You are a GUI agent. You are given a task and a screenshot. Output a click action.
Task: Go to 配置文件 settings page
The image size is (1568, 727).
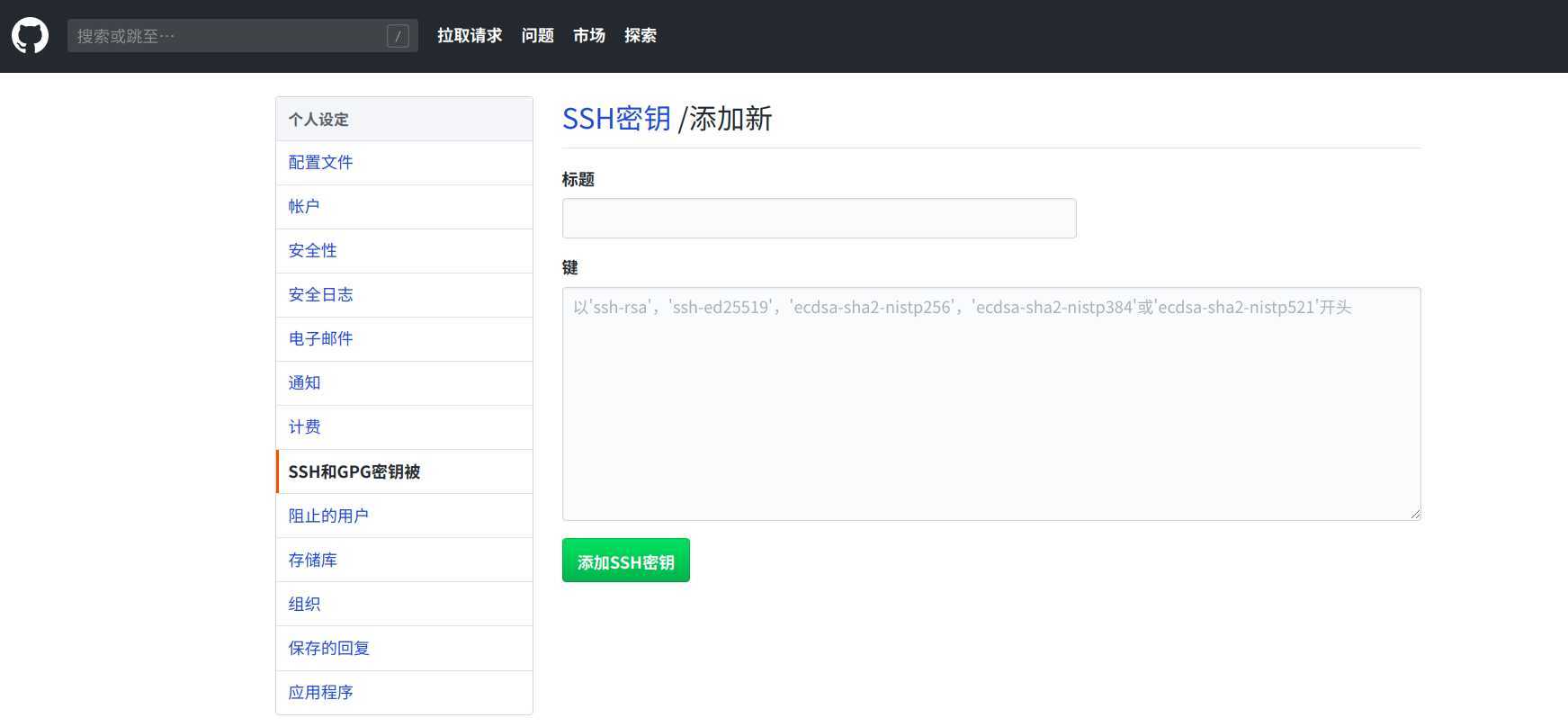pos(404,163)
